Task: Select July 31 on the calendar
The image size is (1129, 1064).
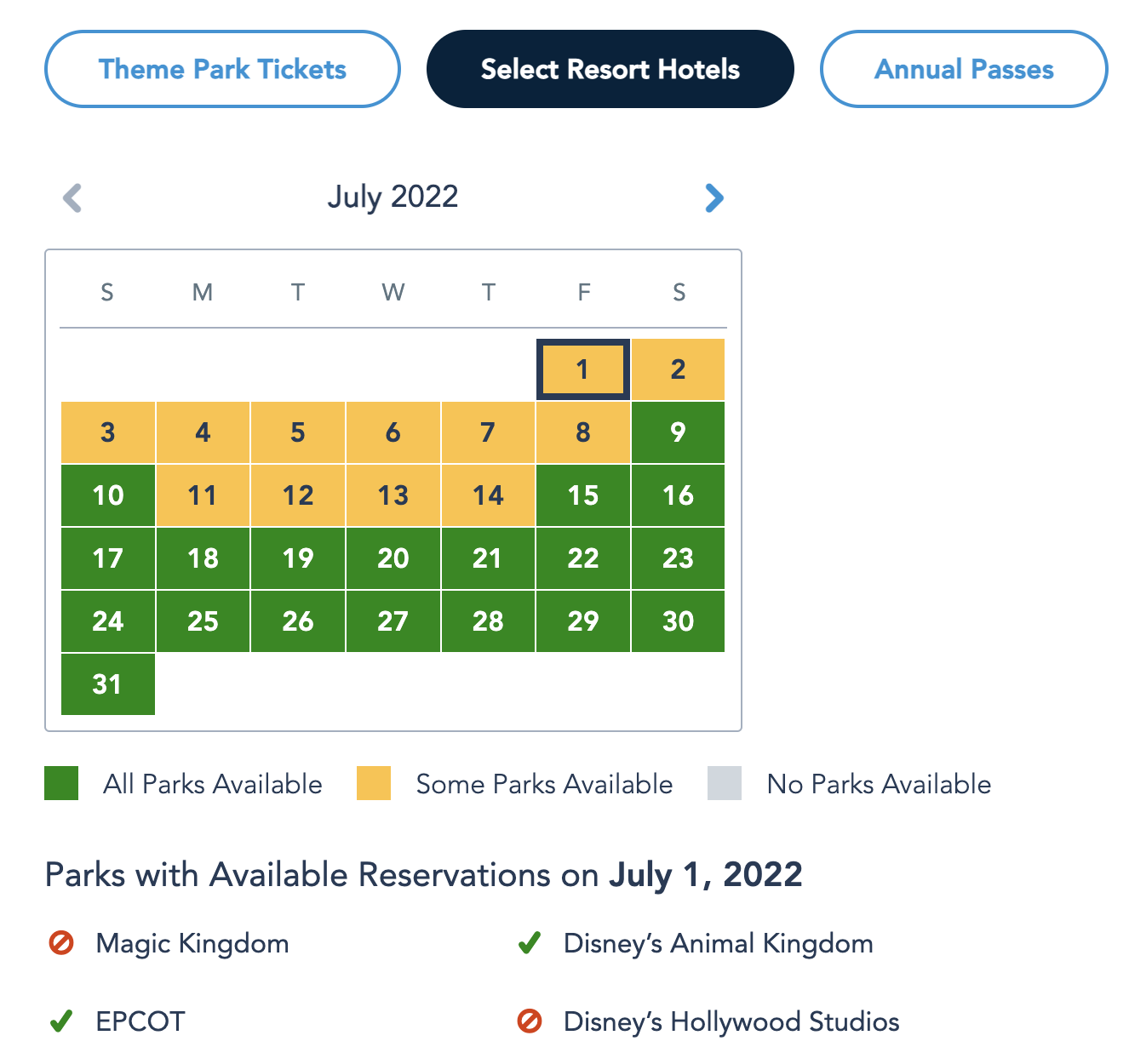Action: [x=108, y=684]
